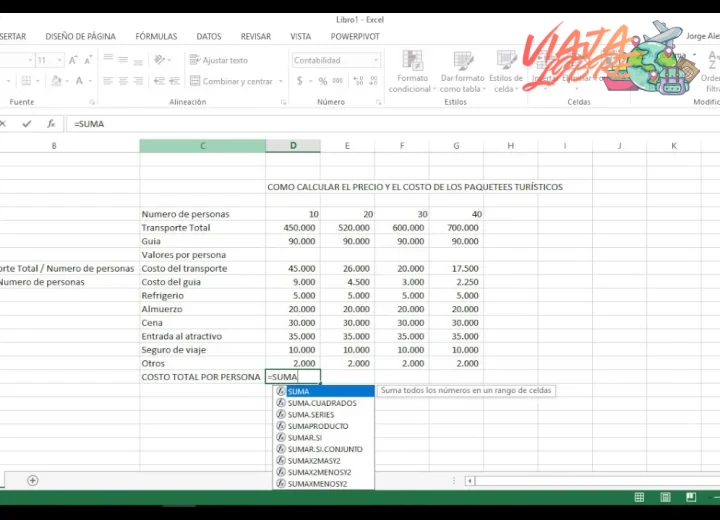Open Insert Function fx dialog
This screenshot has height=520, width=720.
pyautogui.click(x=51, y=124)
